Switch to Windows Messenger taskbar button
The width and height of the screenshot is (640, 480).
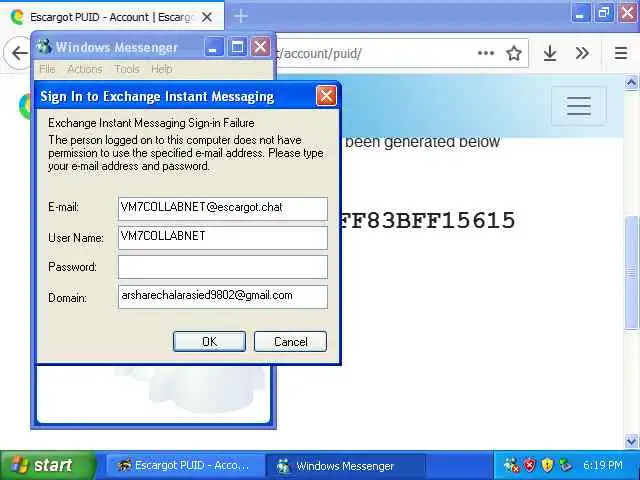(x=346, y=465)
